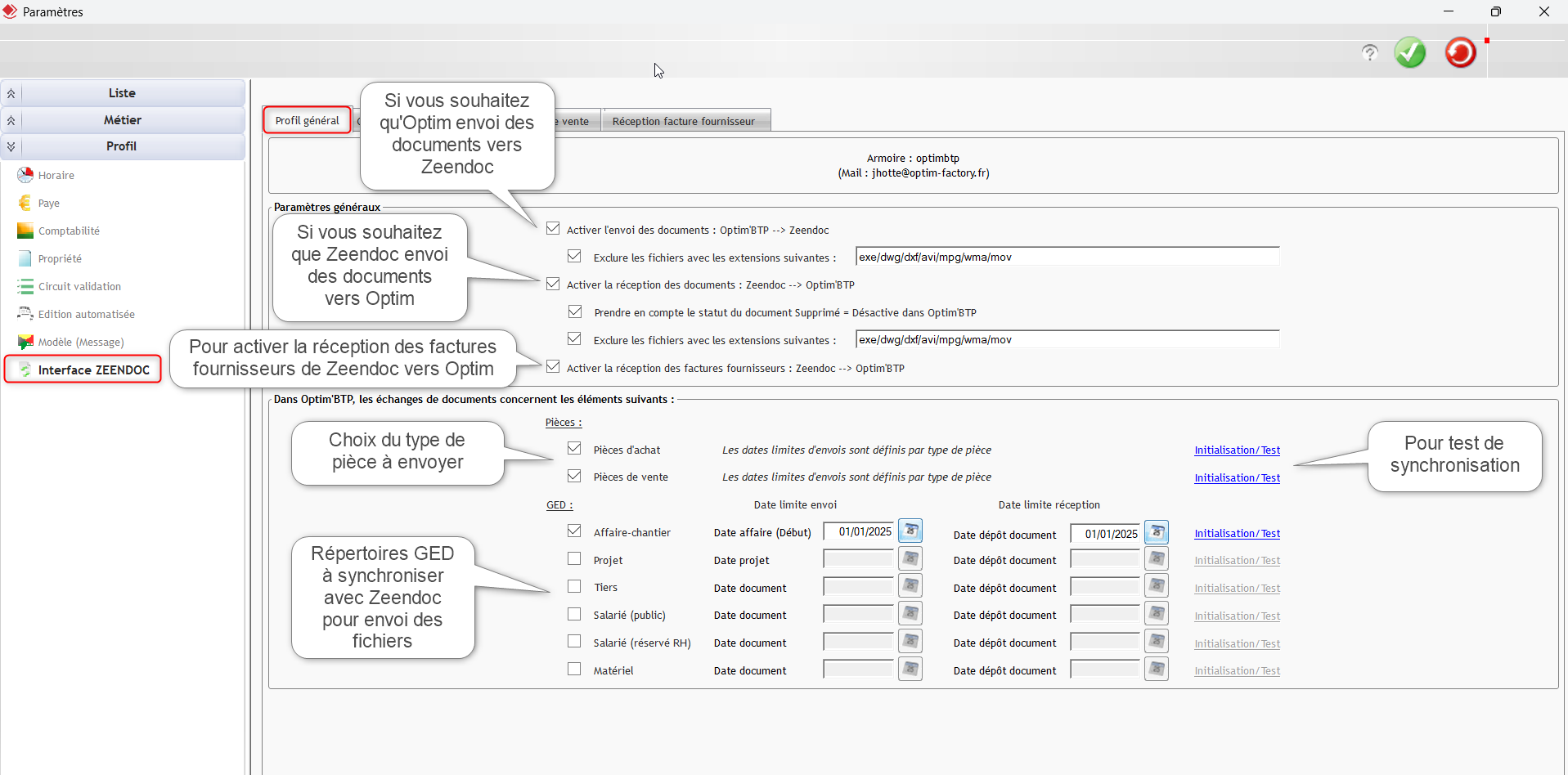This screenshot has height=775, width=1568.
Task: Uncheck the Pièces de vente checkbox
Action: [x=574, y=476]
